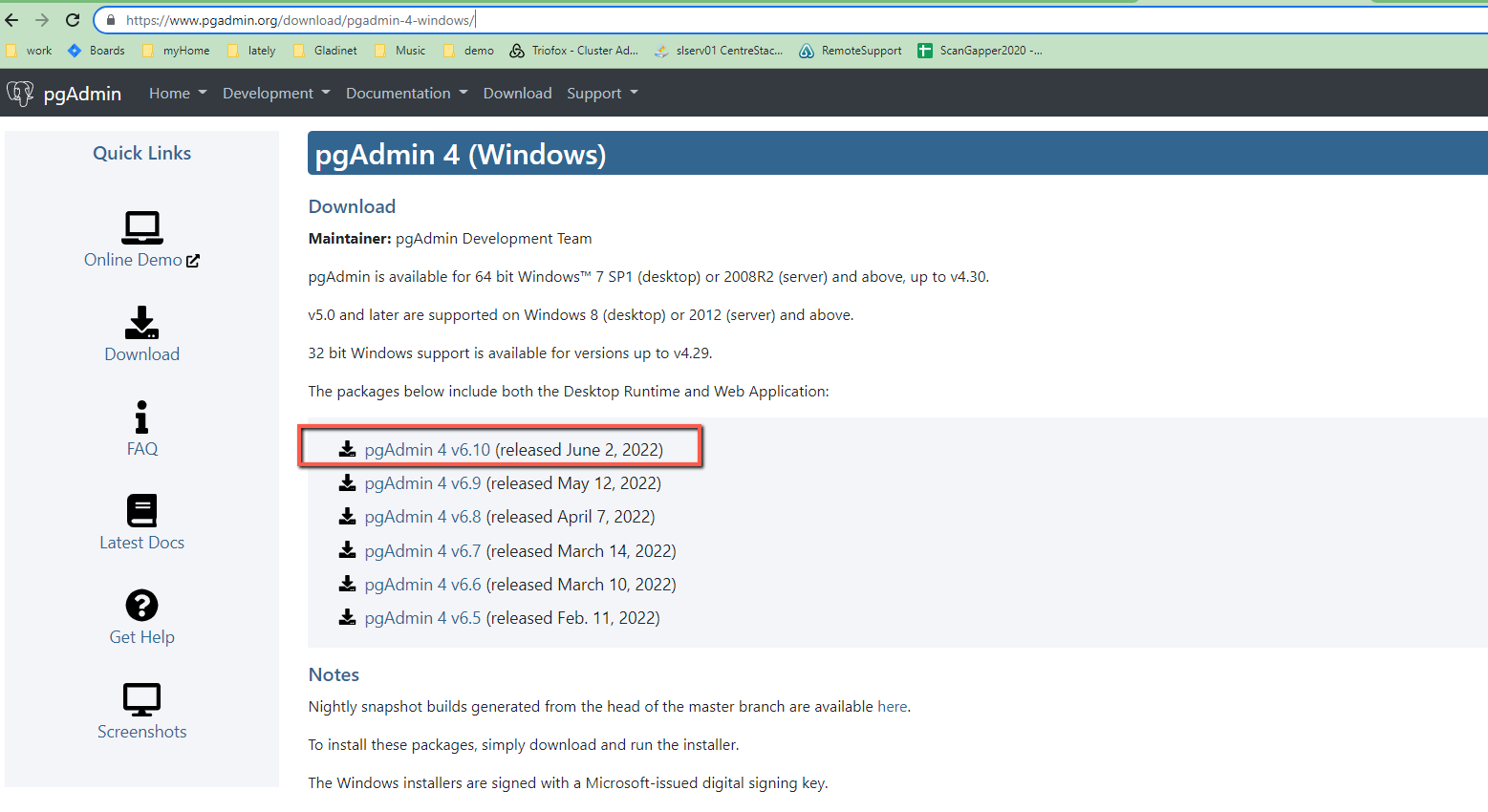This screenshot has height=812, width=1488.
Task: Click download icon beside pgAdmin 4 v6.10
Action: [x=348, y=449]
